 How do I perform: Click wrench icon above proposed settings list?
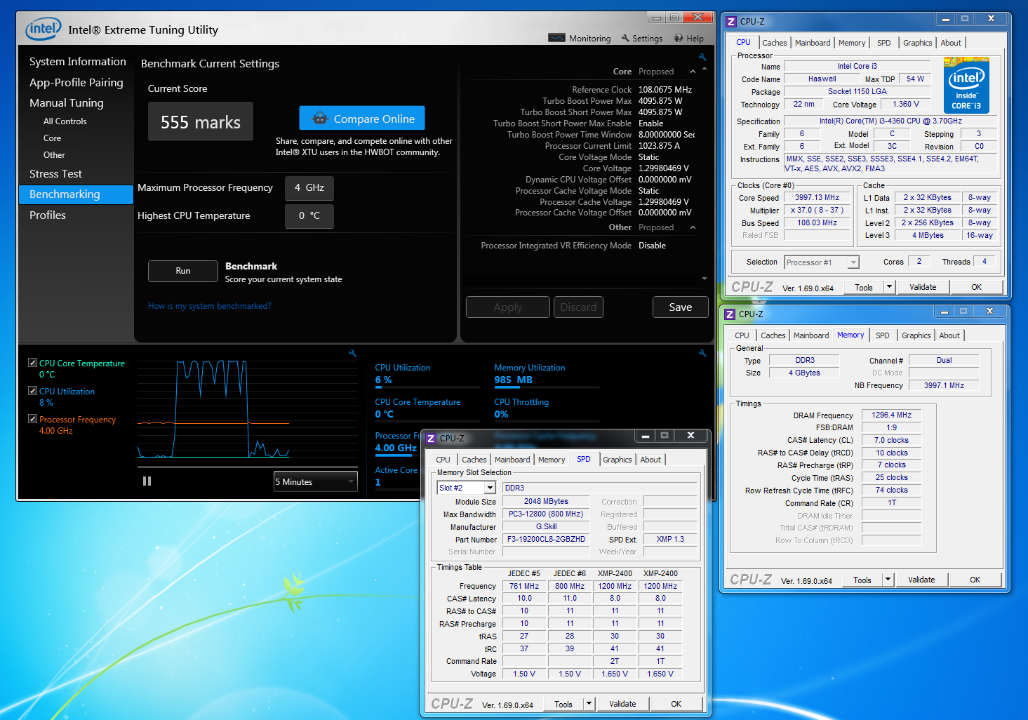click(702, 57)
